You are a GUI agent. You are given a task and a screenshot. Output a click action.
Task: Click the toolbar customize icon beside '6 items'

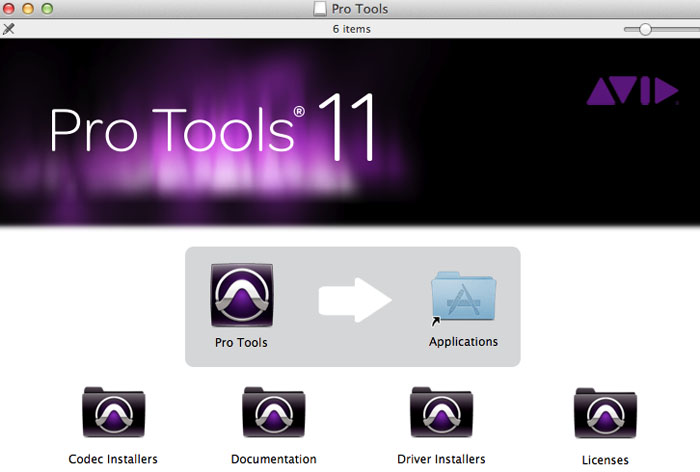tap(8, 29)
